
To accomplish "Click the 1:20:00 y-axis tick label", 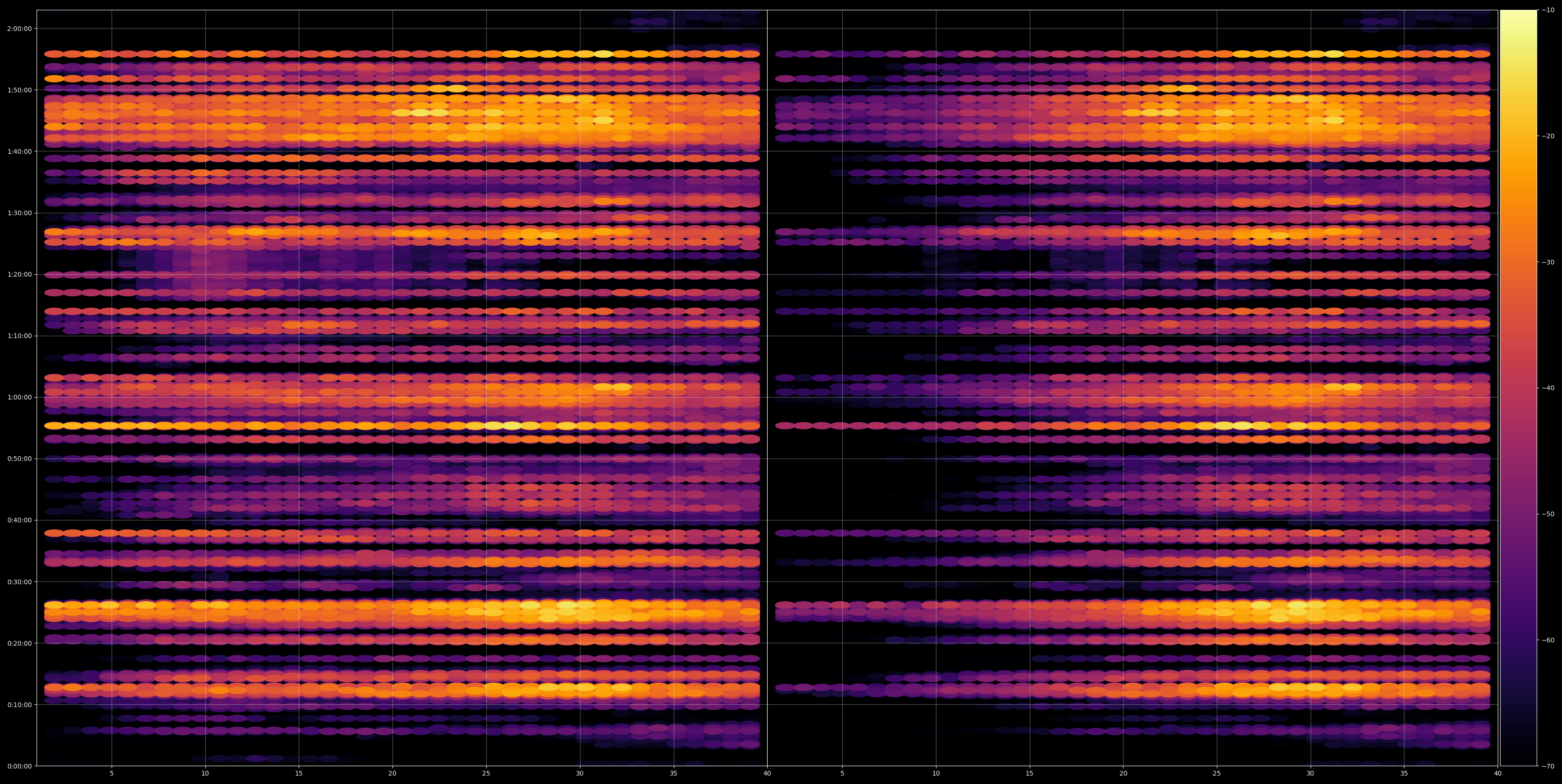I will point(20,274).
